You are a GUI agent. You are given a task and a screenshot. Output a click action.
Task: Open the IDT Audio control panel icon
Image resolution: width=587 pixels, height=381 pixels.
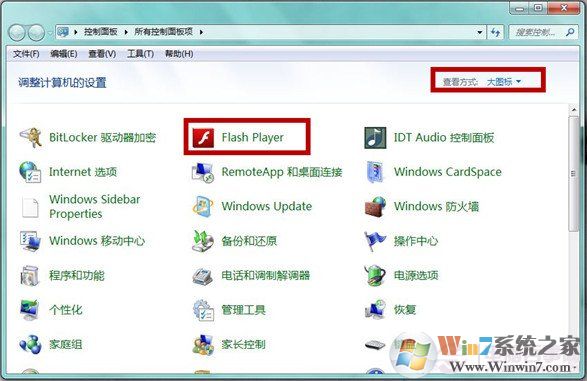[375, 137]
